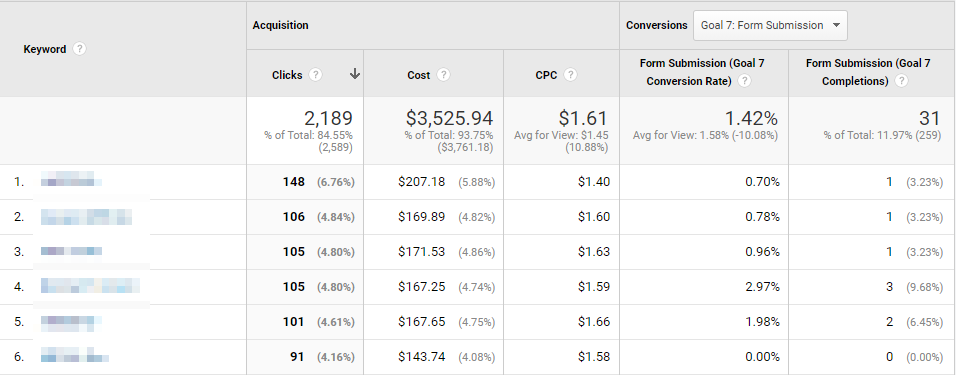The image size is (956, 375).
Task: Click the 1.98% conversion rate cell
Action: [x=704, y=322]
